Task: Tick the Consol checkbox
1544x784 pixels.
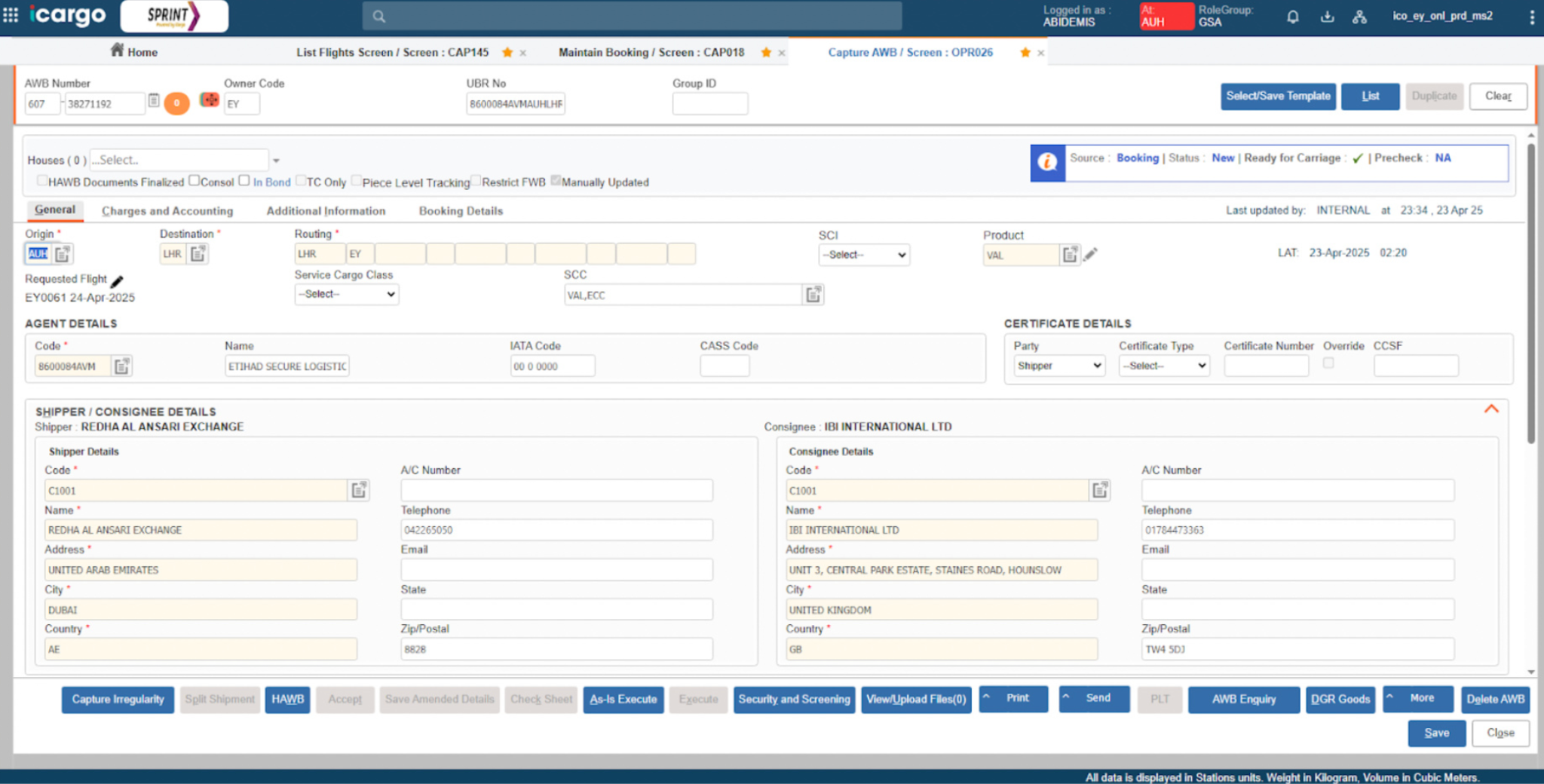Action: [x=195, y=180]
